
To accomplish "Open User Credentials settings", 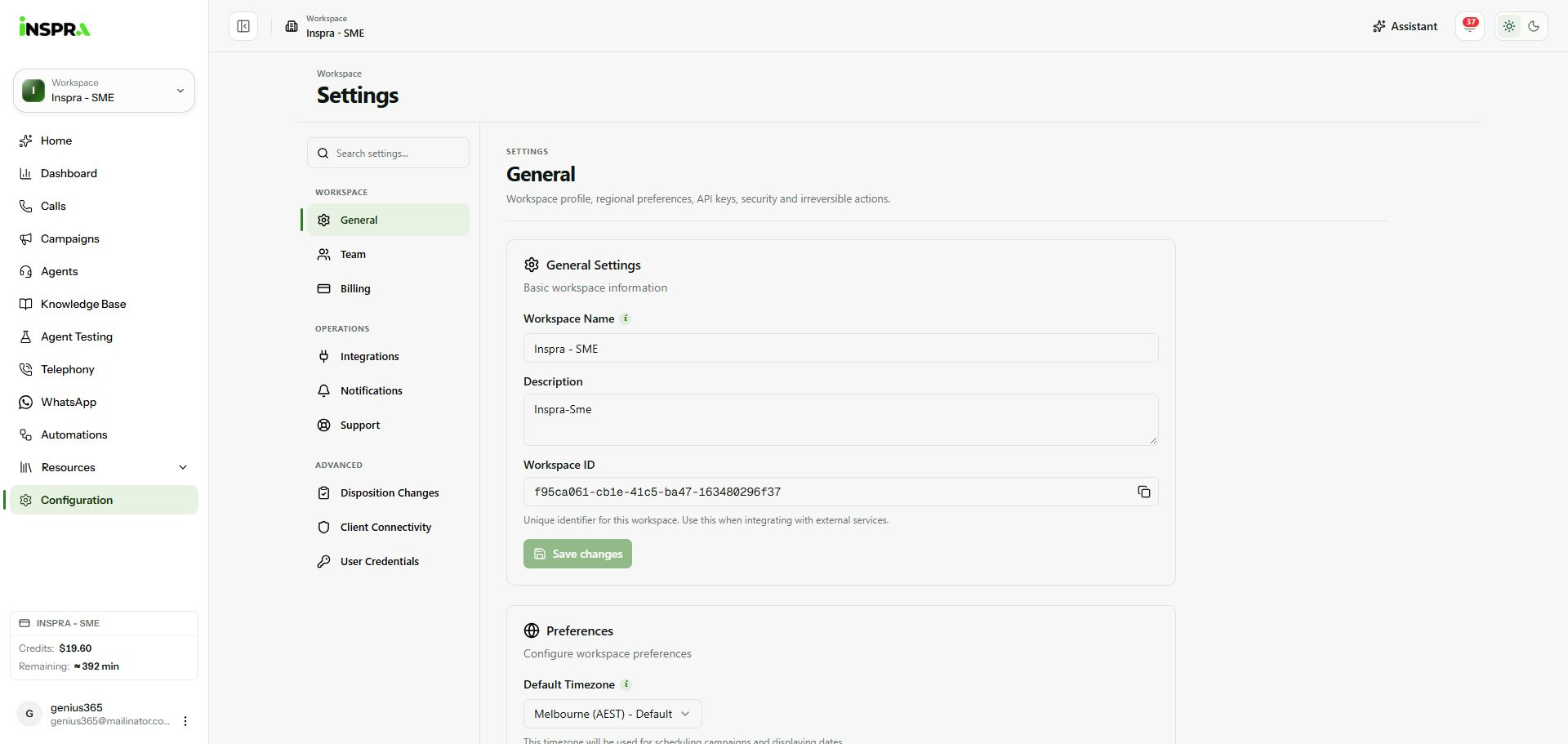I will (388, 561).
